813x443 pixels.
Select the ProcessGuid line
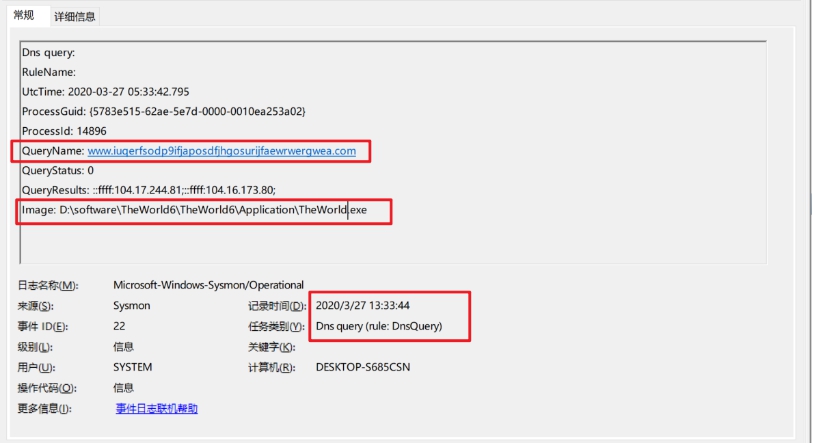tap(164, 112)
